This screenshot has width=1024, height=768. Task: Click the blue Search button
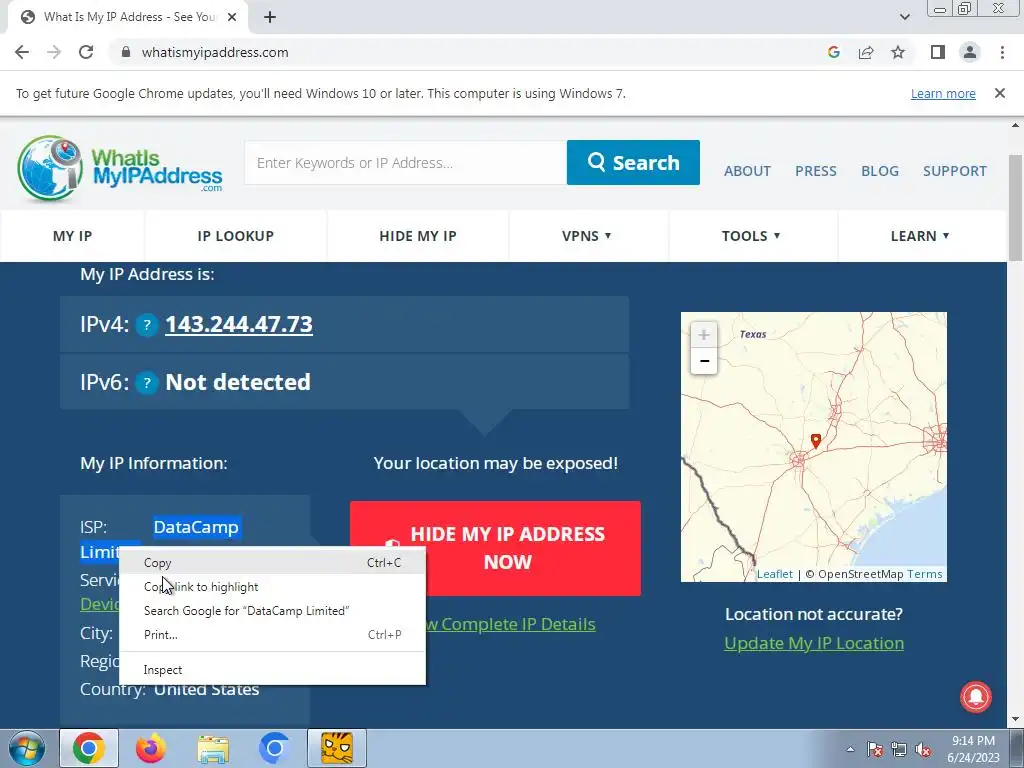click(633, 163)
